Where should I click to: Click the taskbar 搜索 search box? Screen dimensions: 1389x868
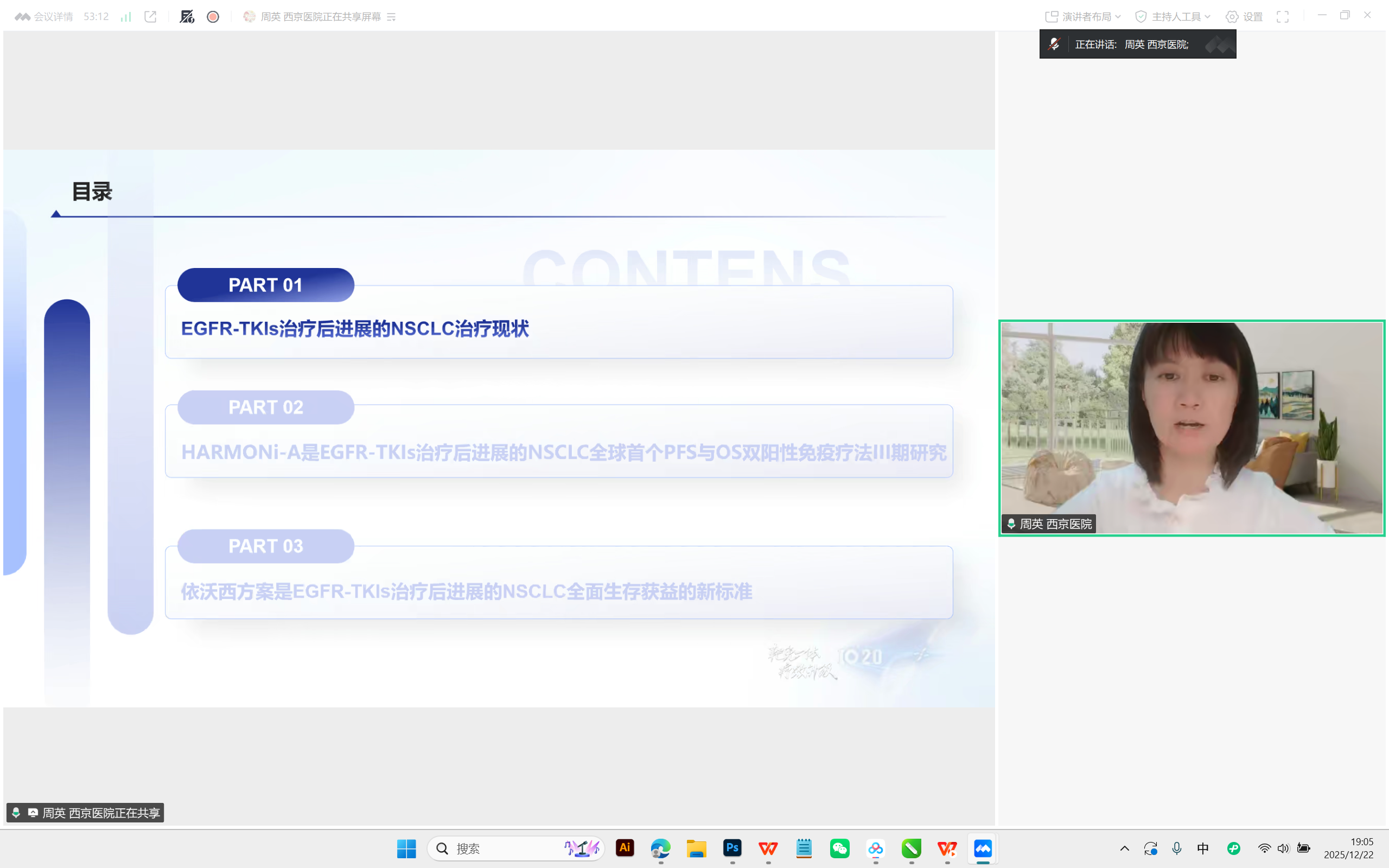pos(515,848)
